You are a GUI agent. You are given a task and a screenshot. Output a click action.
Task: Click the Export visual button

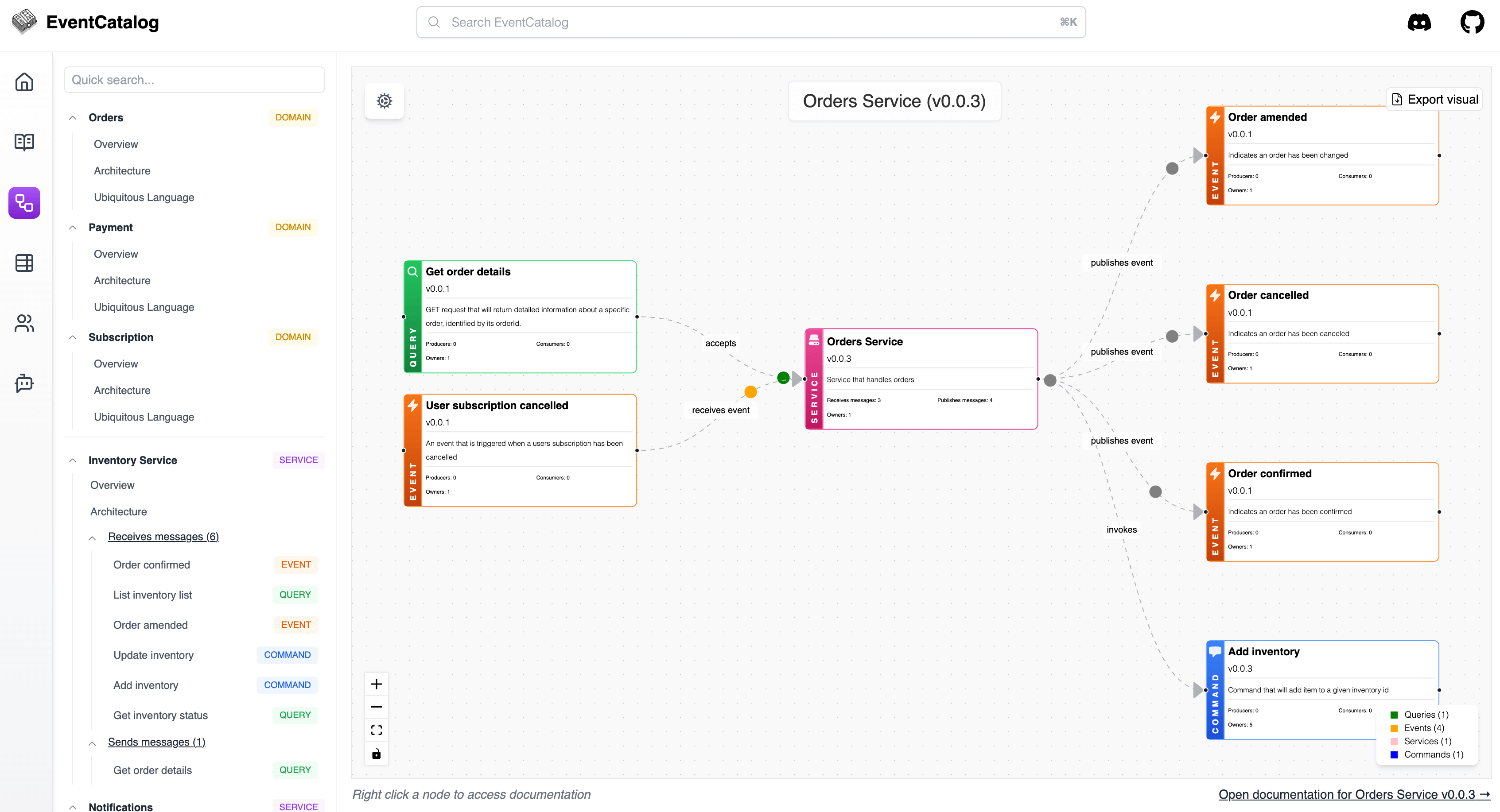coord(1435,100)
